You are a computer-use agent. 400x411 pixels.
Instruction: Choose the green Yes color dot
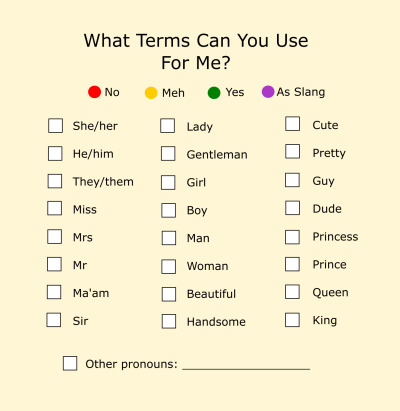tap(214, 93)
